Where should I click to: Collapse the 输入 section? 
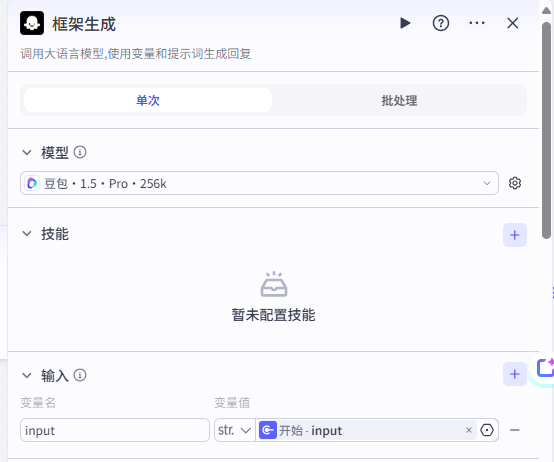tap(27, 375)
